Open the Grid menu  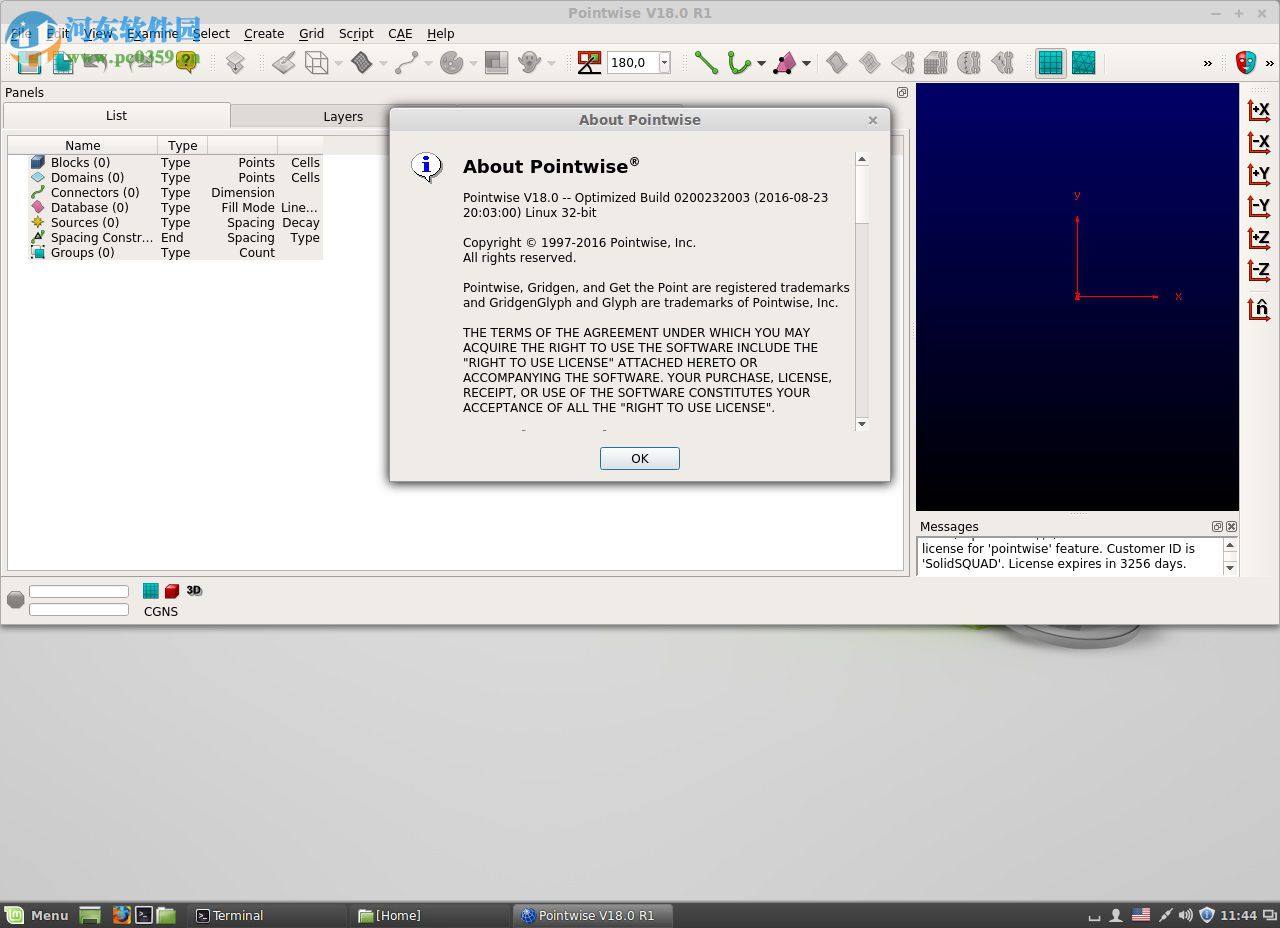[x=311, y=33]
